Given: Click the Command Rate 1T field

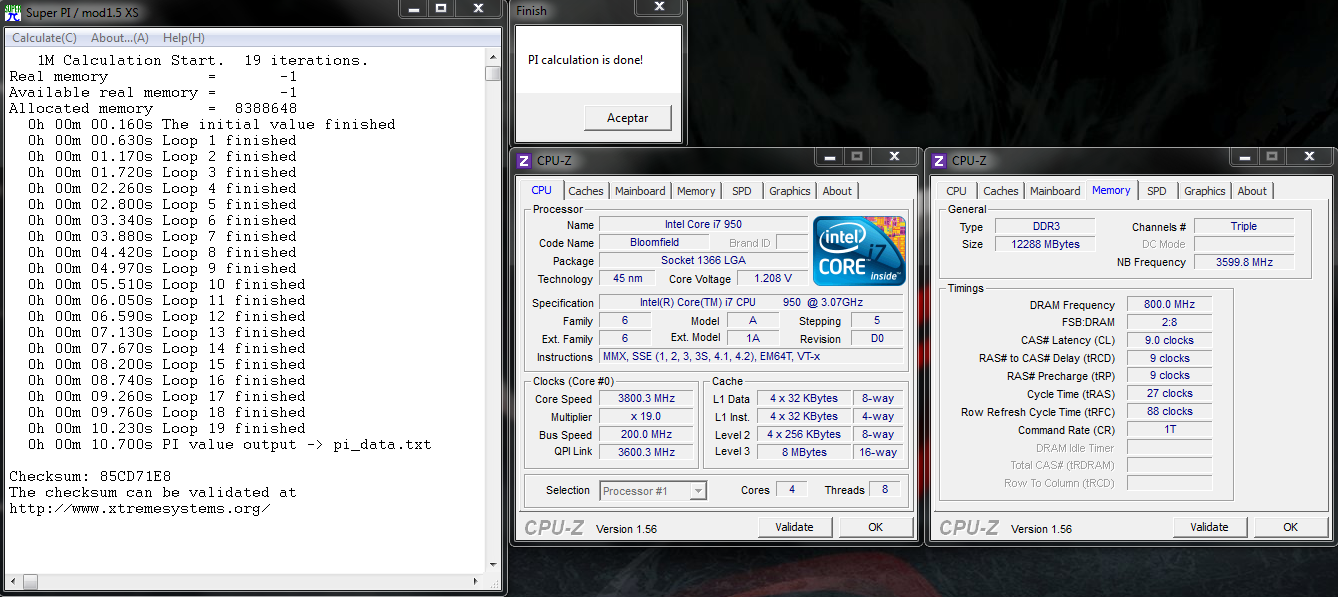Looking at the screenshot, I should coord(1169,430).
